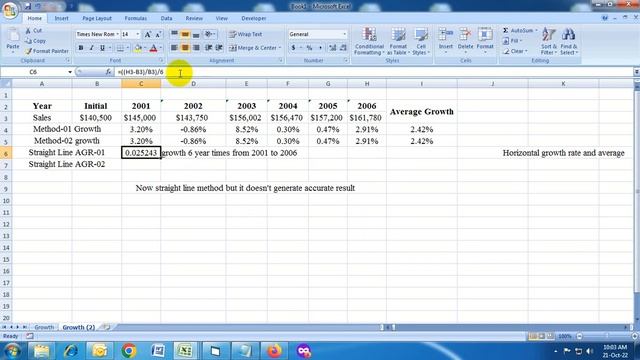Viewport: 640px width, 360px height.
Task: Toggle Underline formatting
Action: [102, 48]
